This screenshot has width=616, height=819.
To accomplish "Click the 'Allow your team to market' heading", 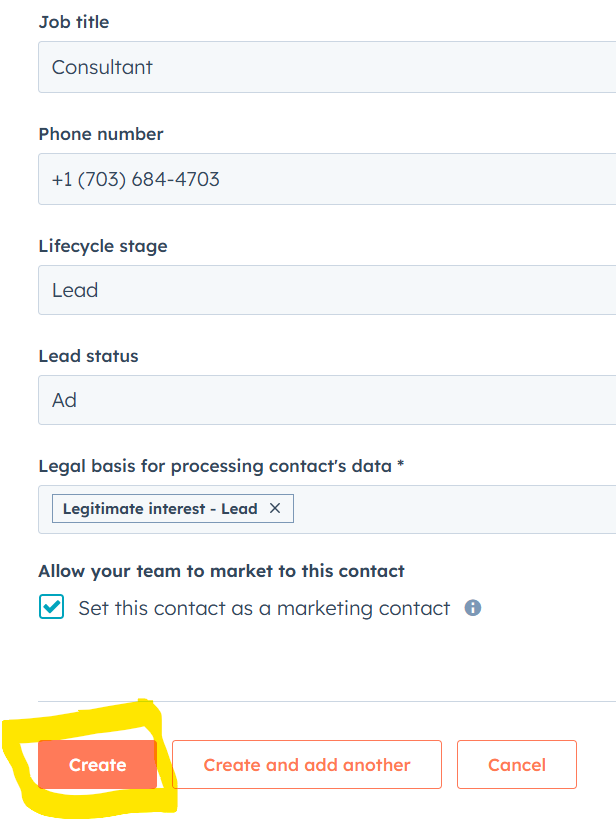I will 221,571.
